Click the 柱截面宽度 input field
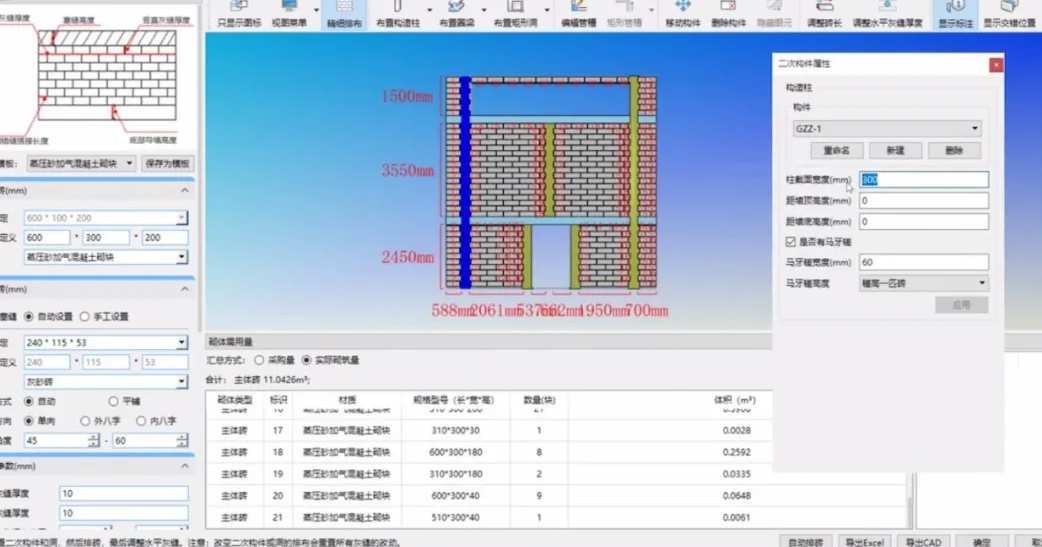The width and height of the screenshot is (1042, 547). 923,179
